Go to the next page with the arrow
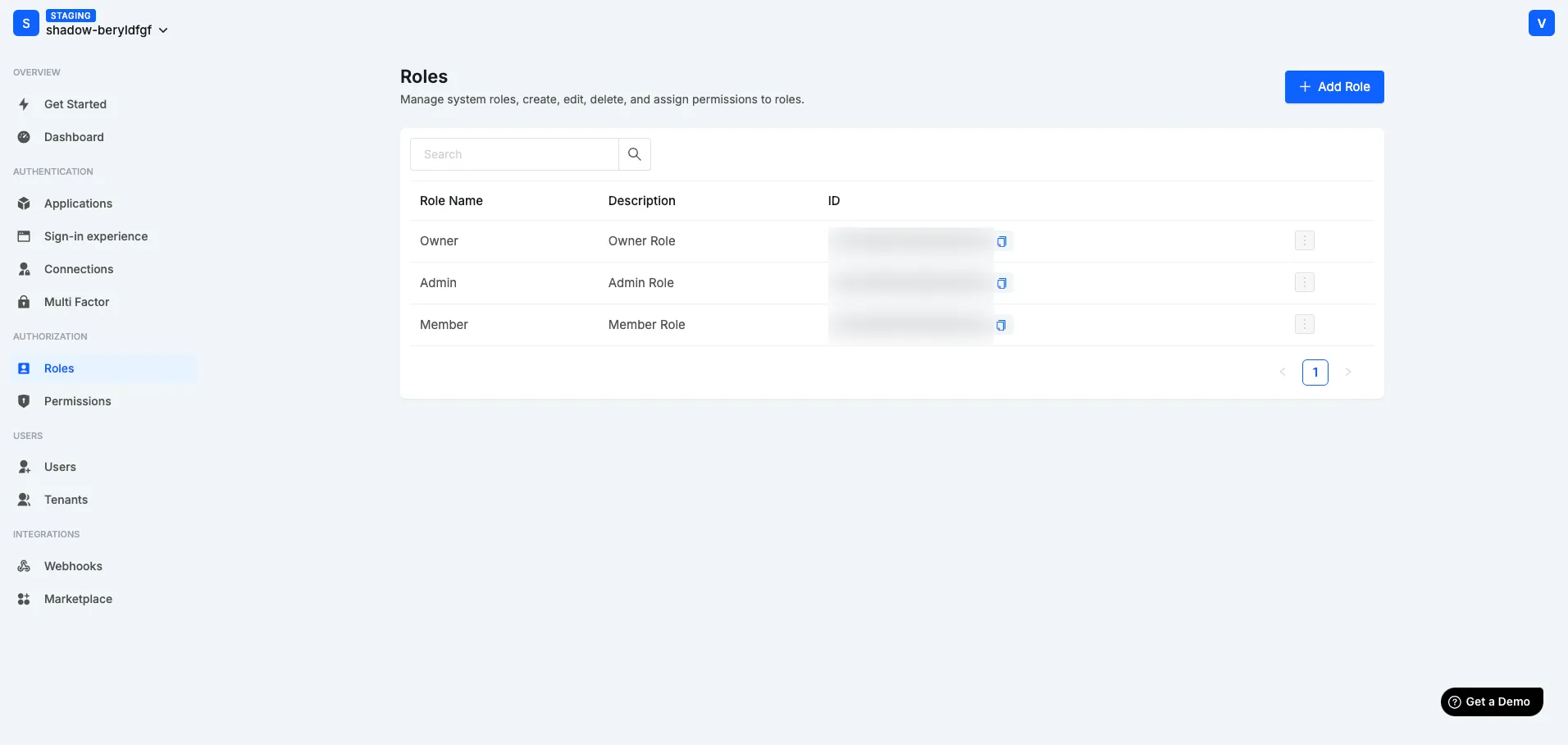Image resolution: width=1568 pixels, height=745 pixels. click(1348, 372)
